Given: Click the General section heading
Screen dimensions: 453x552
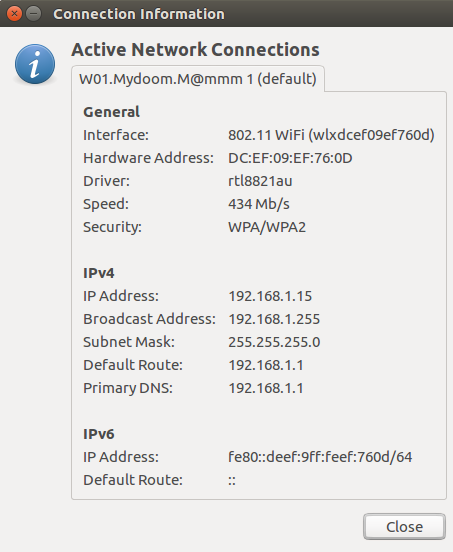Looking at the screenshot, I should coord(111,112).
